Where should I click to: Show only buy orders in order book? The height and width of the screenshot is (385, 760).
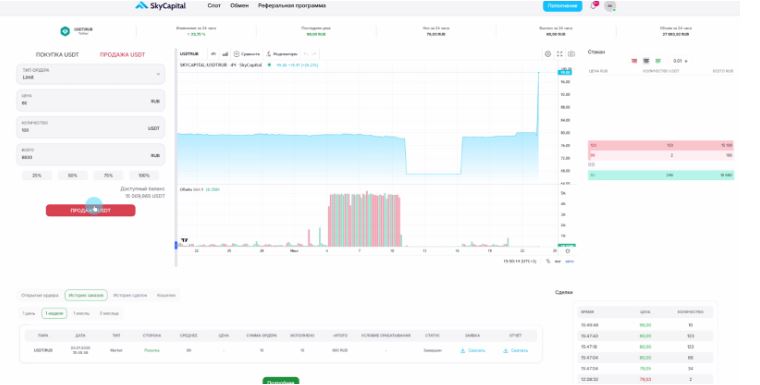pos(658,61)
